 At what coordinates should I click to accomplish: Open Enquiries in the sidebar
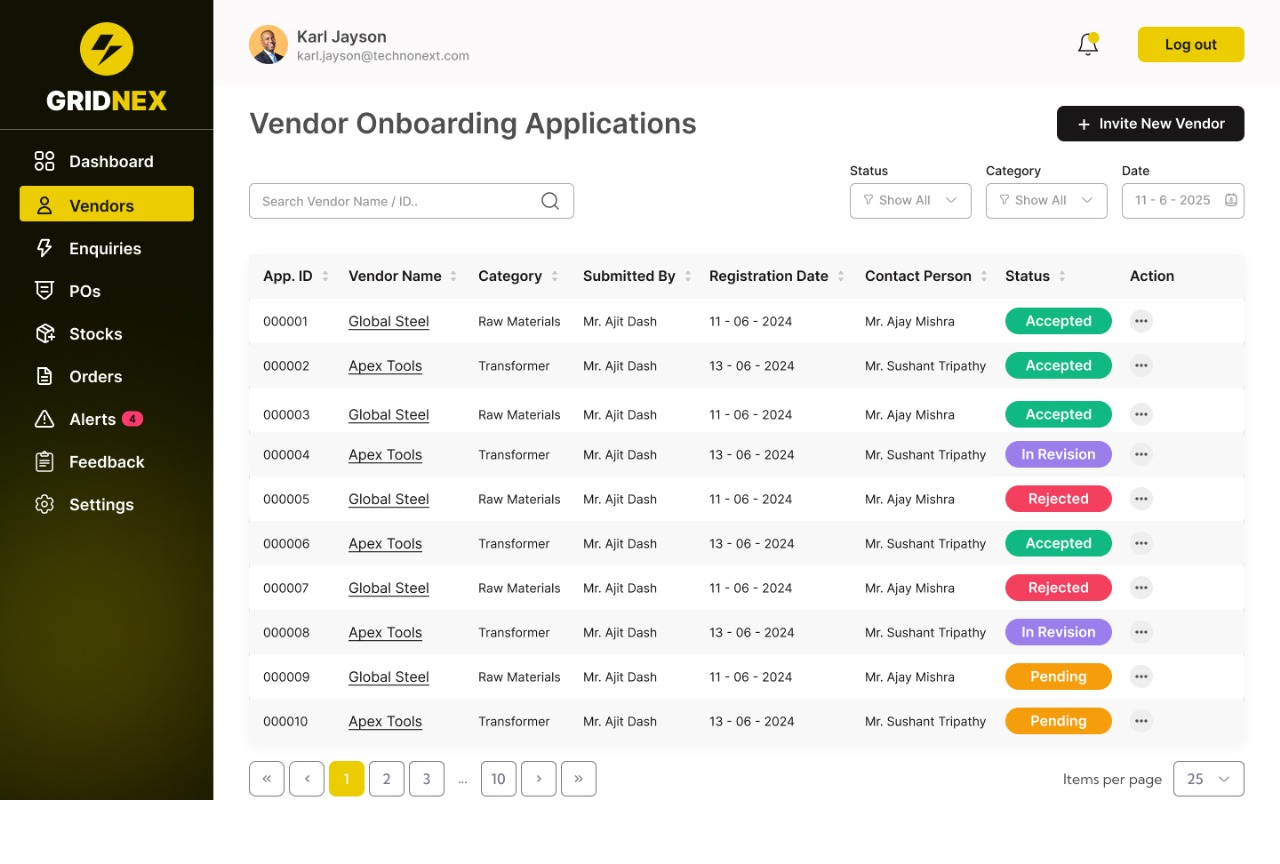coord(105,249)
